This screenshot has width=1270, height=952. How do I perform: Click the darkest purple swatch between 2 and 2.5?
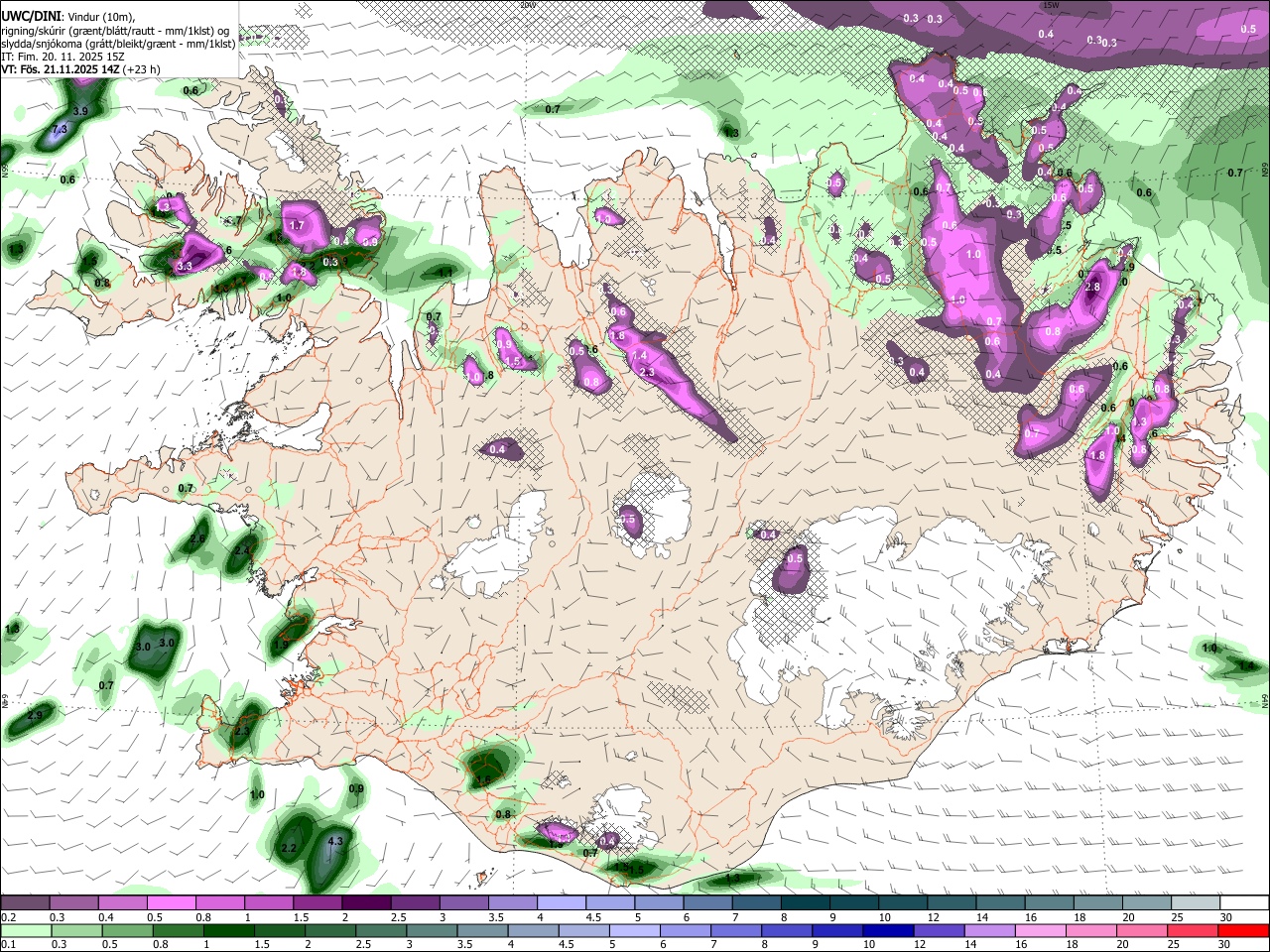[x=366, y=902]
